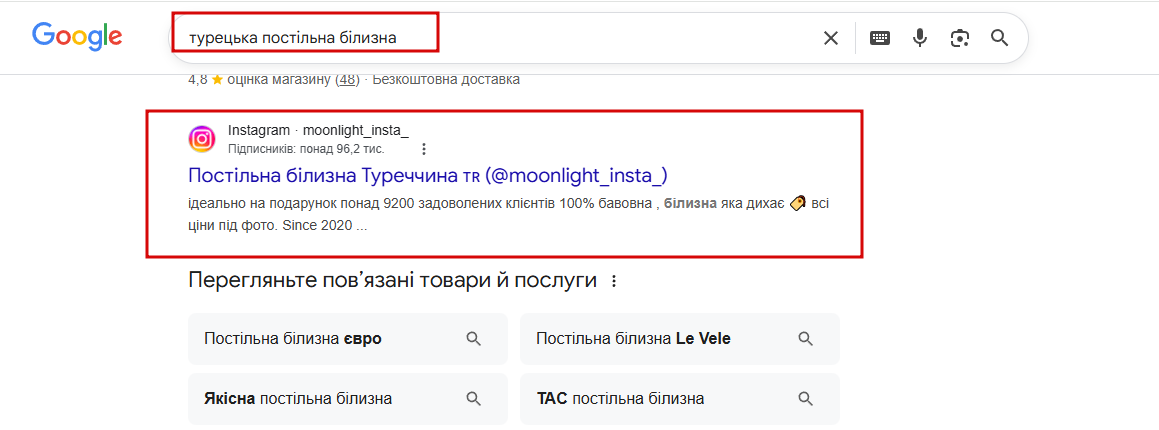This screenshot has width=1159, height=430.
Task: Select related search ТАС постільна білизна
Action: click(x=680, y=399)
